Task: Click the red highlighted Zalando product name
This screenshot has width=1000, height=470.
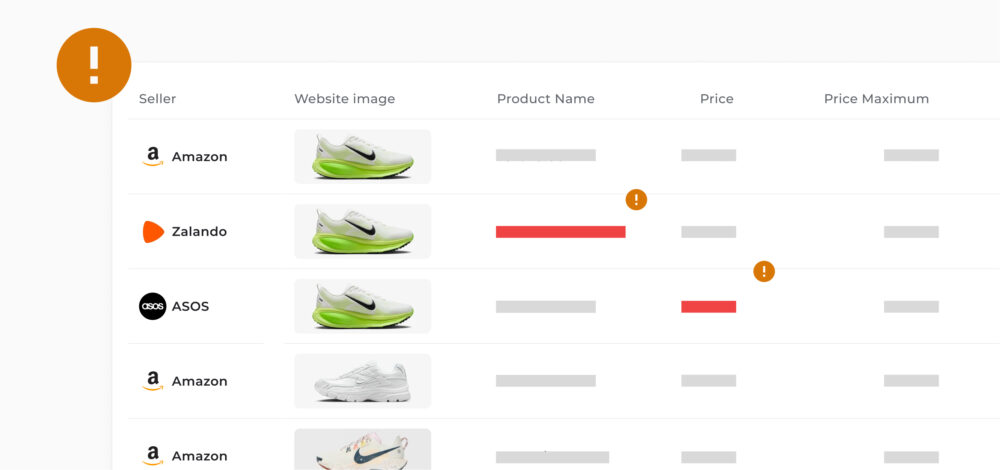Action: (x=560, y=232)
